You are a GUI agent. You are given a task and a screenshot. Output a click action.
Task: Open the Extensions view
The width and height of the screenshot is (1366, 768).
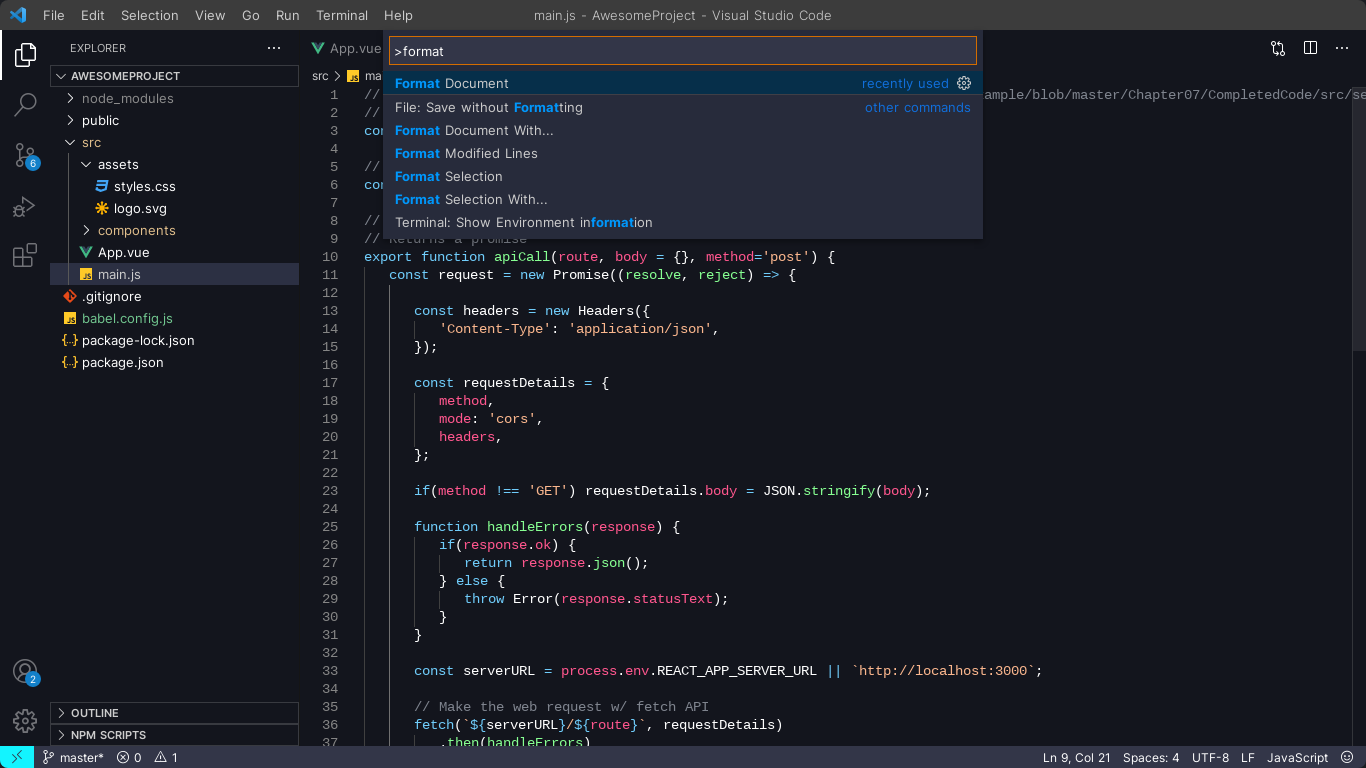24,256
